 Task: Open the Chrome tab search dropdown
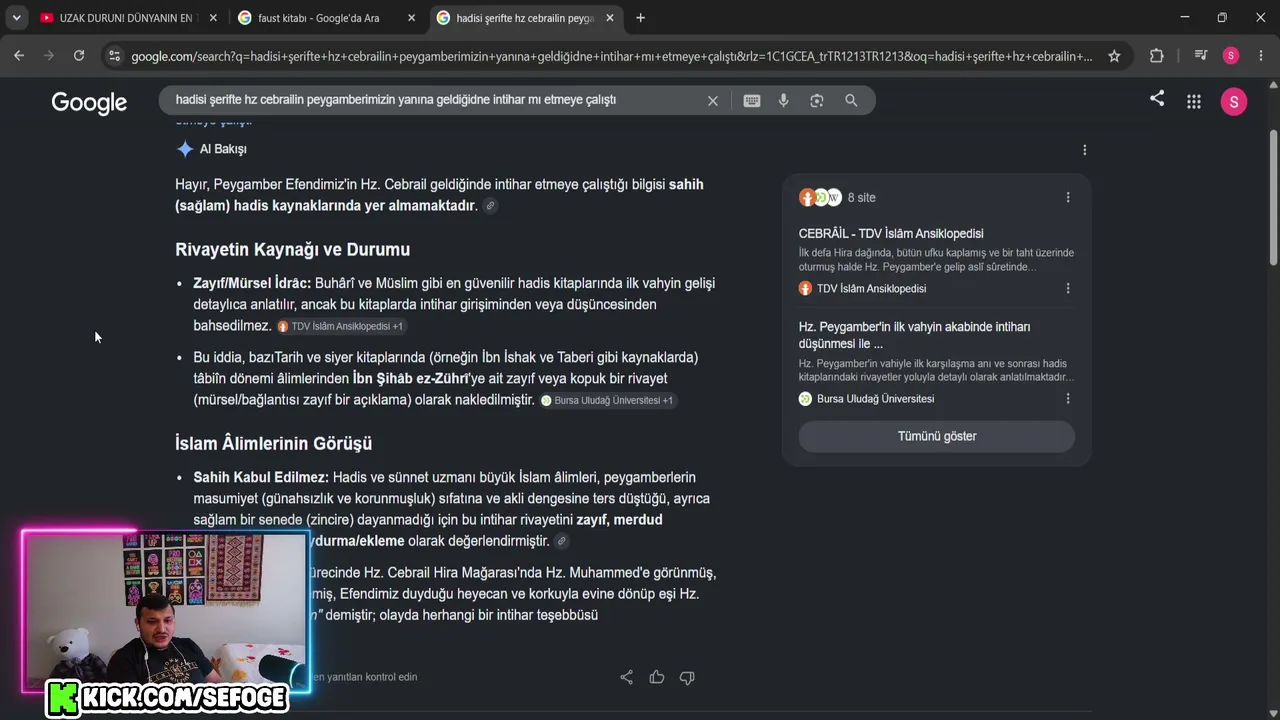pos(16,18)
